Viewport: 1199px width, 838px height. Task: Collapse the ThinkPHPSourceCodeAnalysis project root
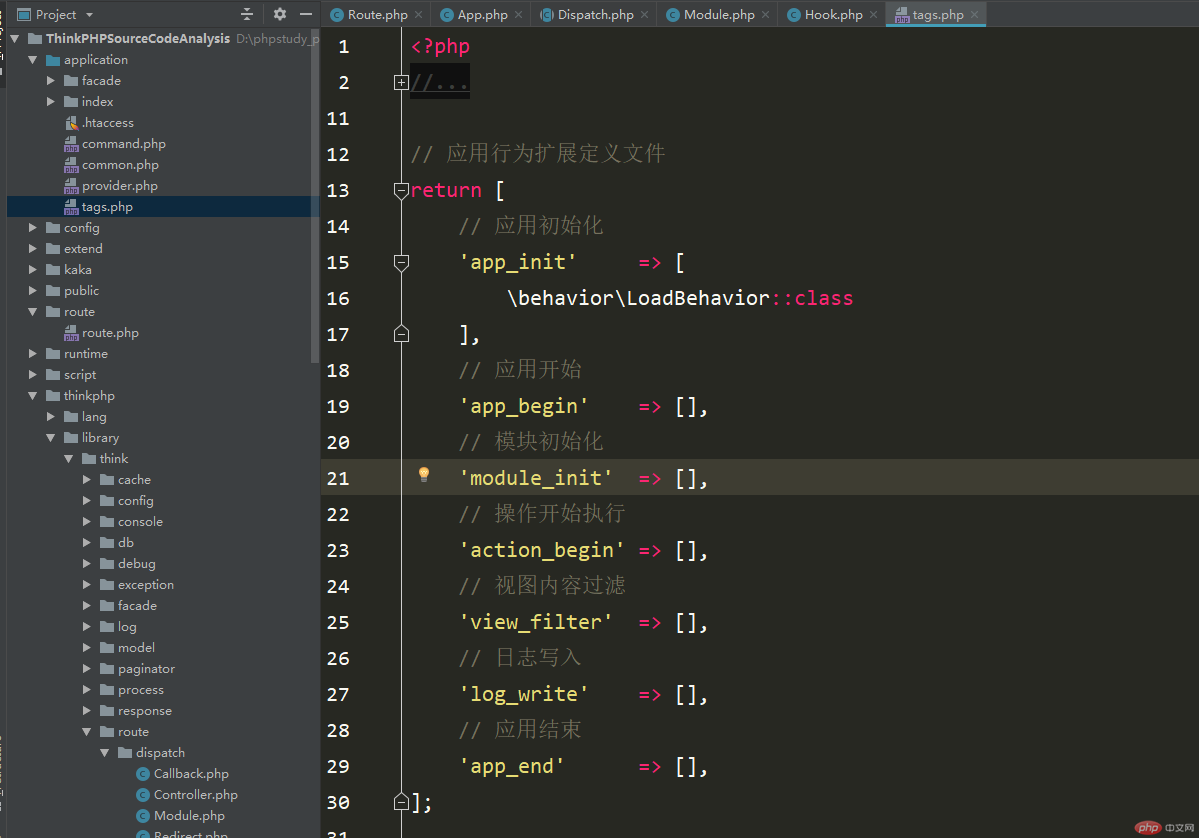pyautogui.click(x=15, y=38)
